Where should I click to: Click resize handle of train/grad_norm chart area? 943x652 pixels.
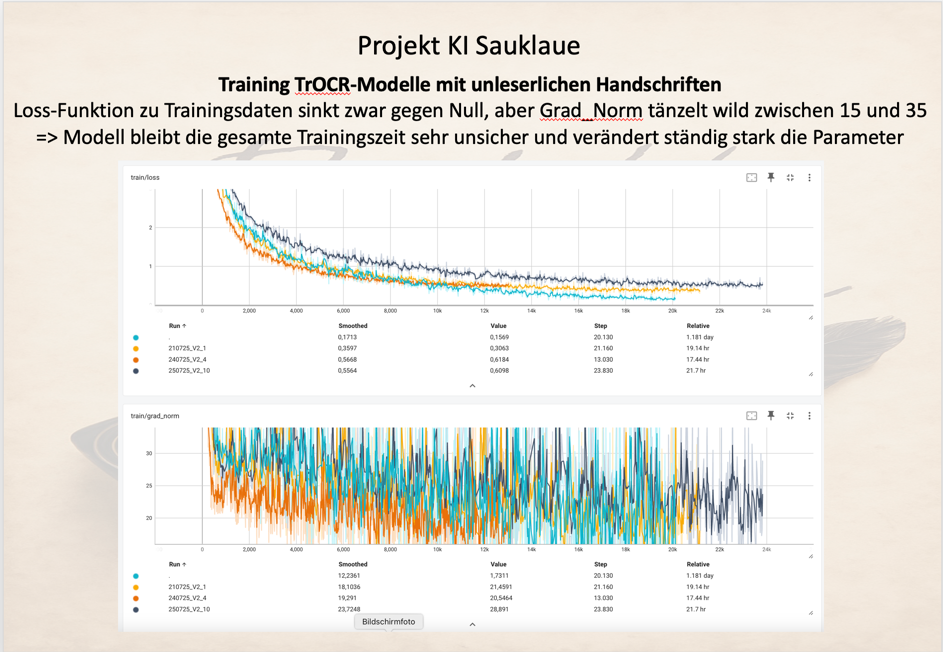(811, 556)
